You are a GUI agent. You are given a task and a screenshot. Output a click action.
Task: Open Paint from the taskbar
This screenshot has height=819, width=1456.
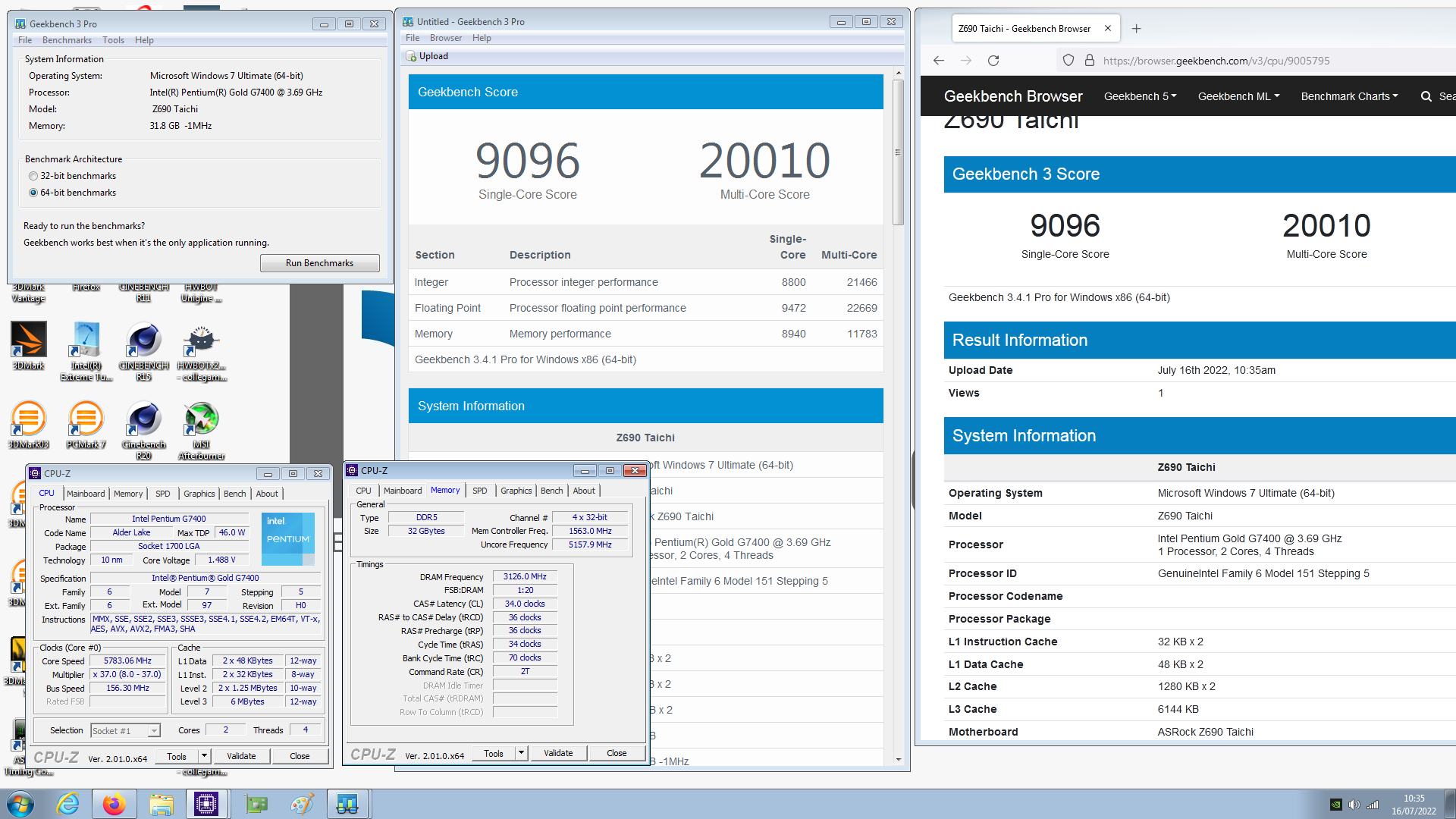point(302,804)
